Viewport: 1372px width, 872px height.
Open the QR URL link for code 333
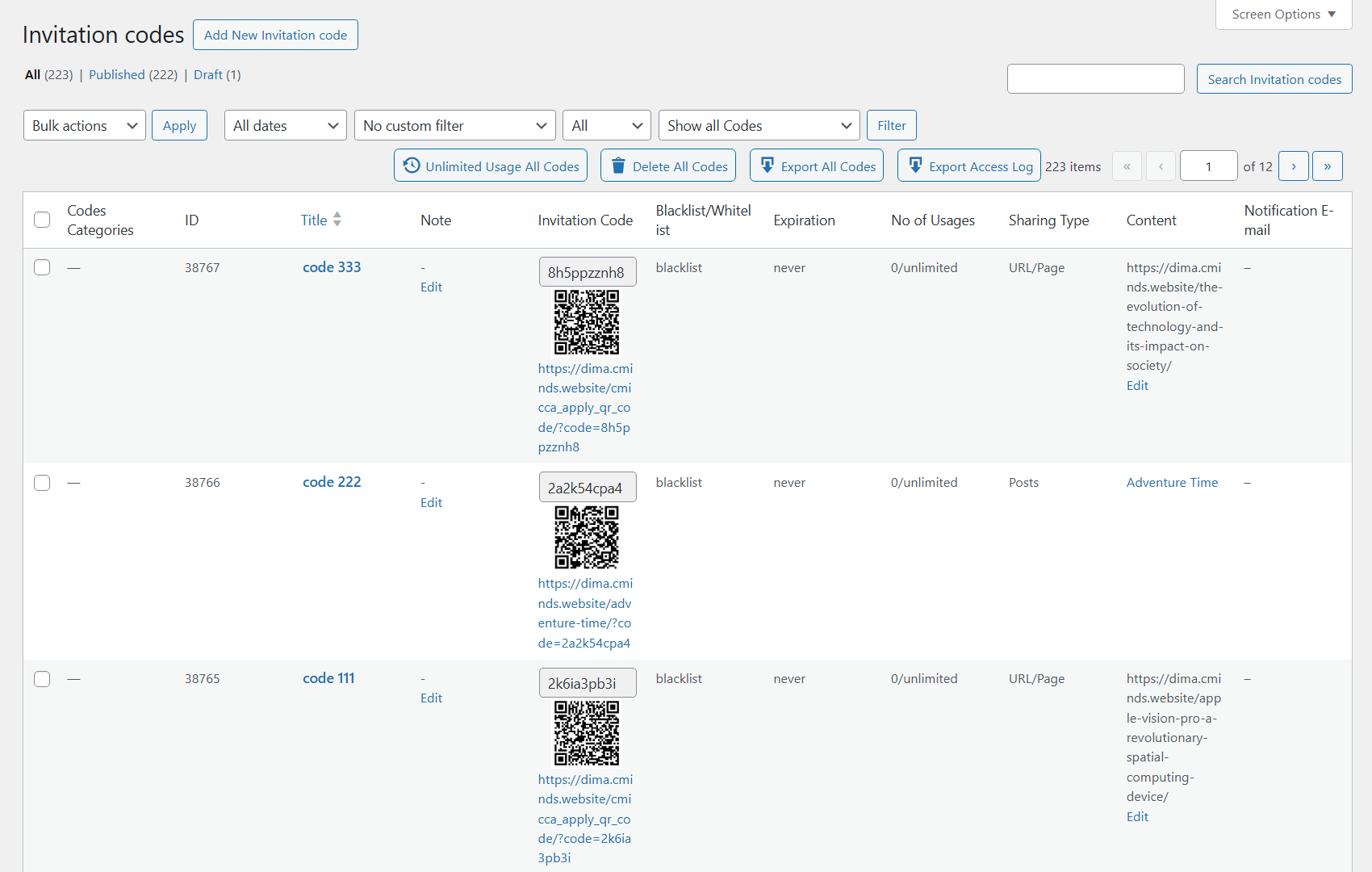[585, 408]
